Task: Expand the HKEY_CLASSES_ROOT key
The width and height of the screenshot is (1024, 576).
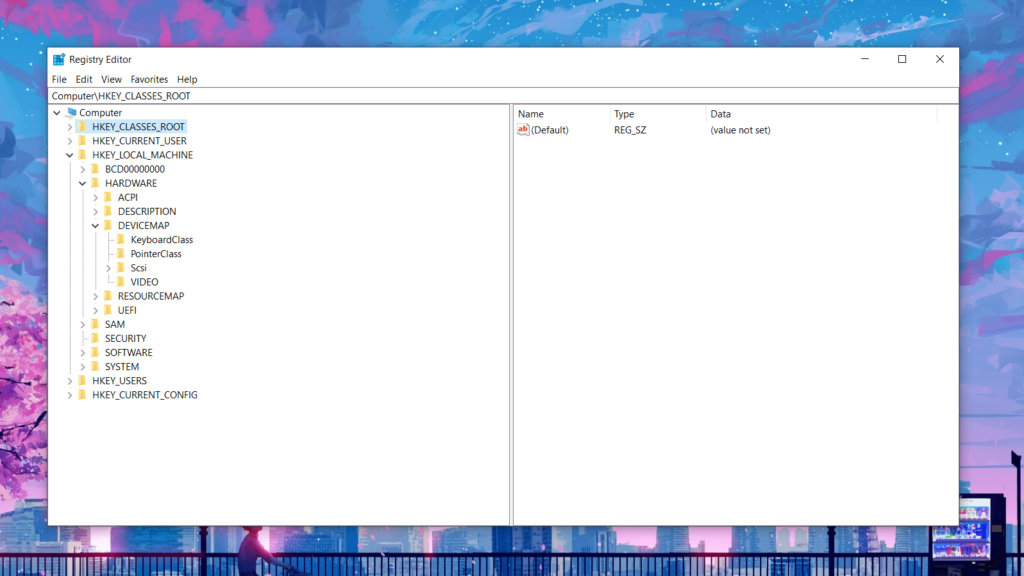Action: tap(70, 127)
